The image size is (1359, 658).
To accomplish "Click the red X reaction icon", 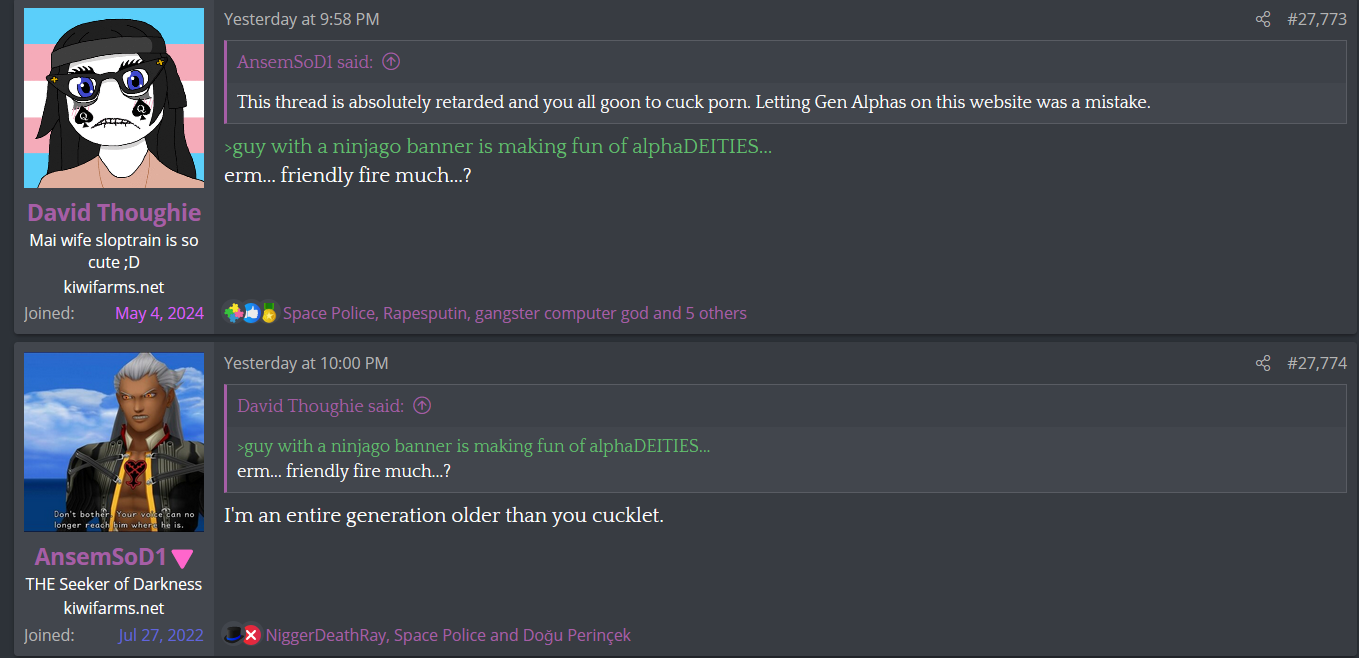I will click(252, 635).
